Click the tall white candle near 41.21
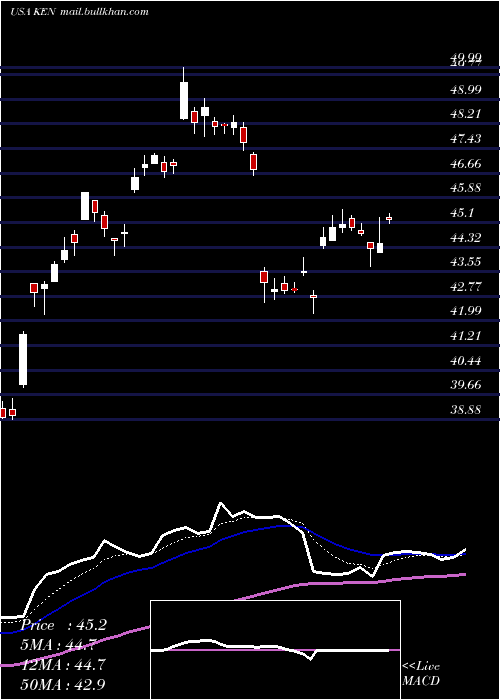This screenshot has height=700, width=500. 23,359
